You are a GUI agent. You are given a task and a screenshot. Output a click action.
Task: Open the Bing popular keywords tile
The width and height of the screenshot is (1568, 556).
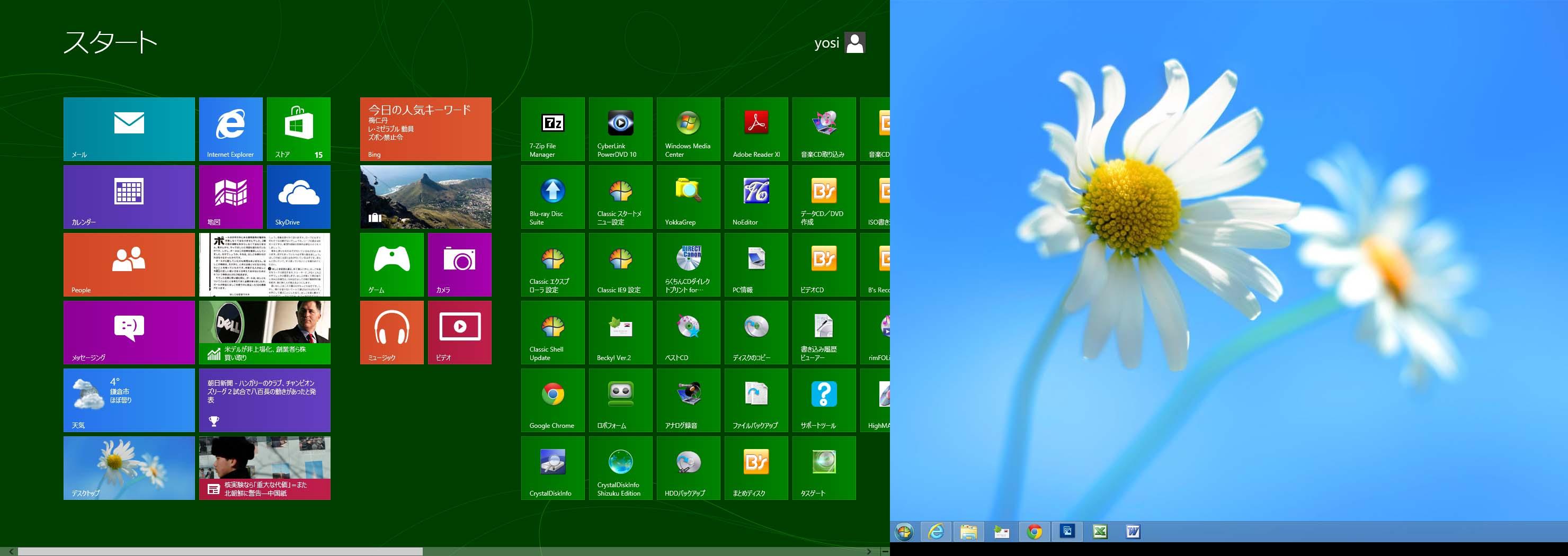(x=425, y=129)
